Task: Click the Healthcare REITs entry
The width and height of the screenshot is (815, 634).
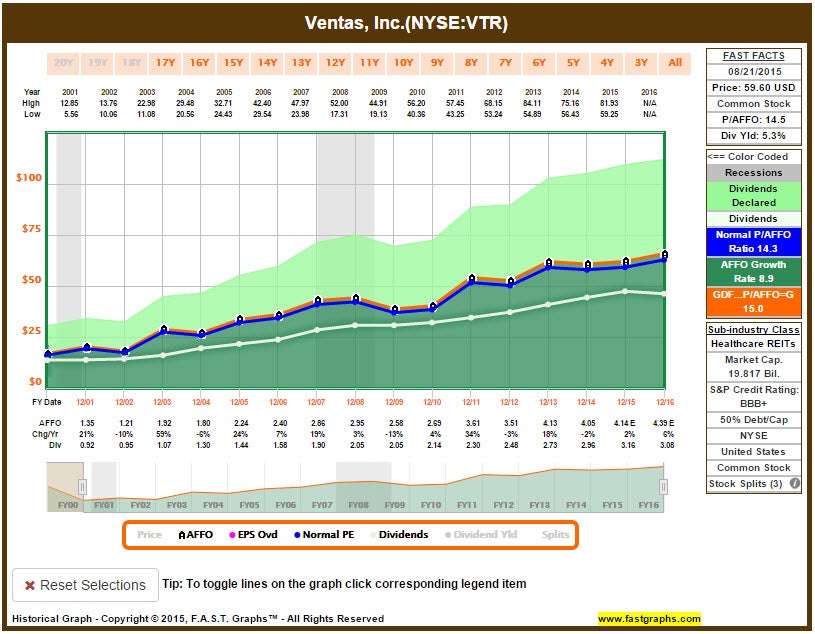Action: coord(754,344)
